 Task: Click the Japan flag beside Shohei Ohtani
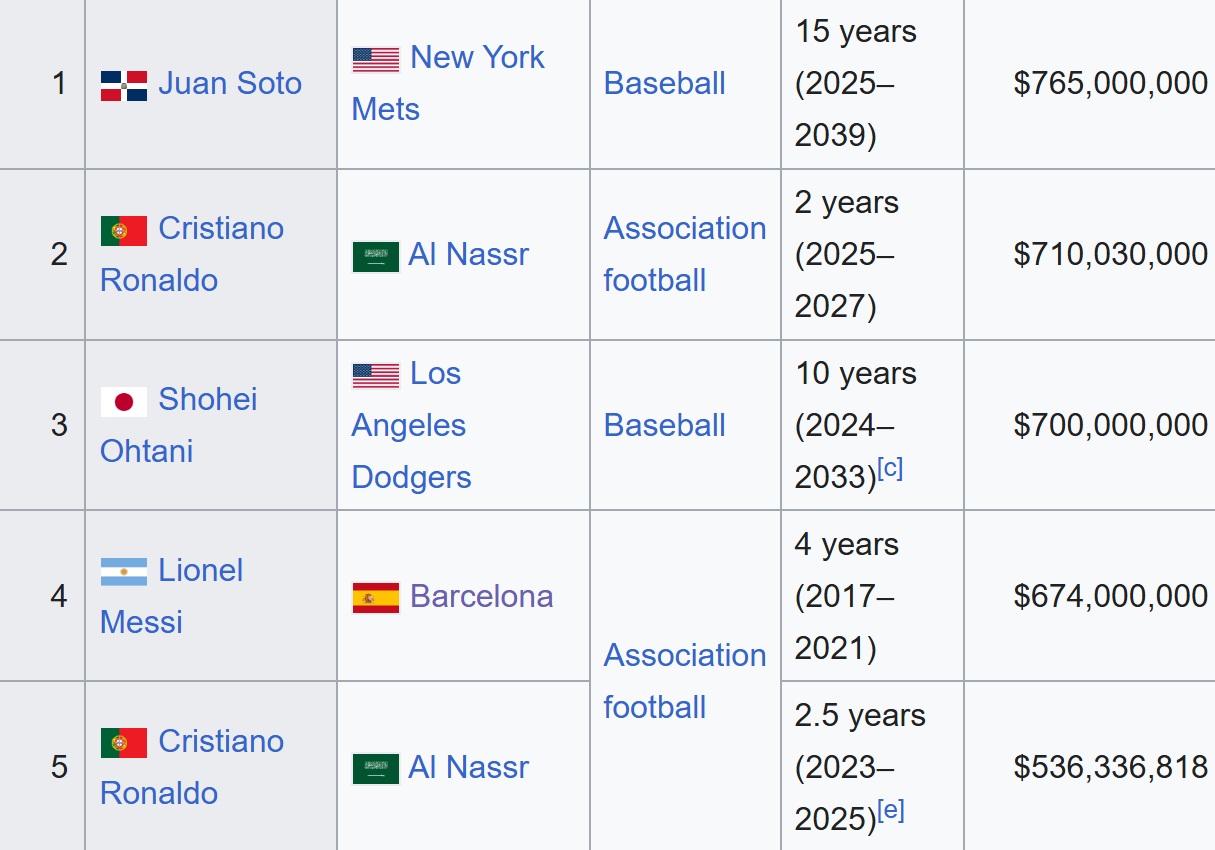click(x=124, y=401)
